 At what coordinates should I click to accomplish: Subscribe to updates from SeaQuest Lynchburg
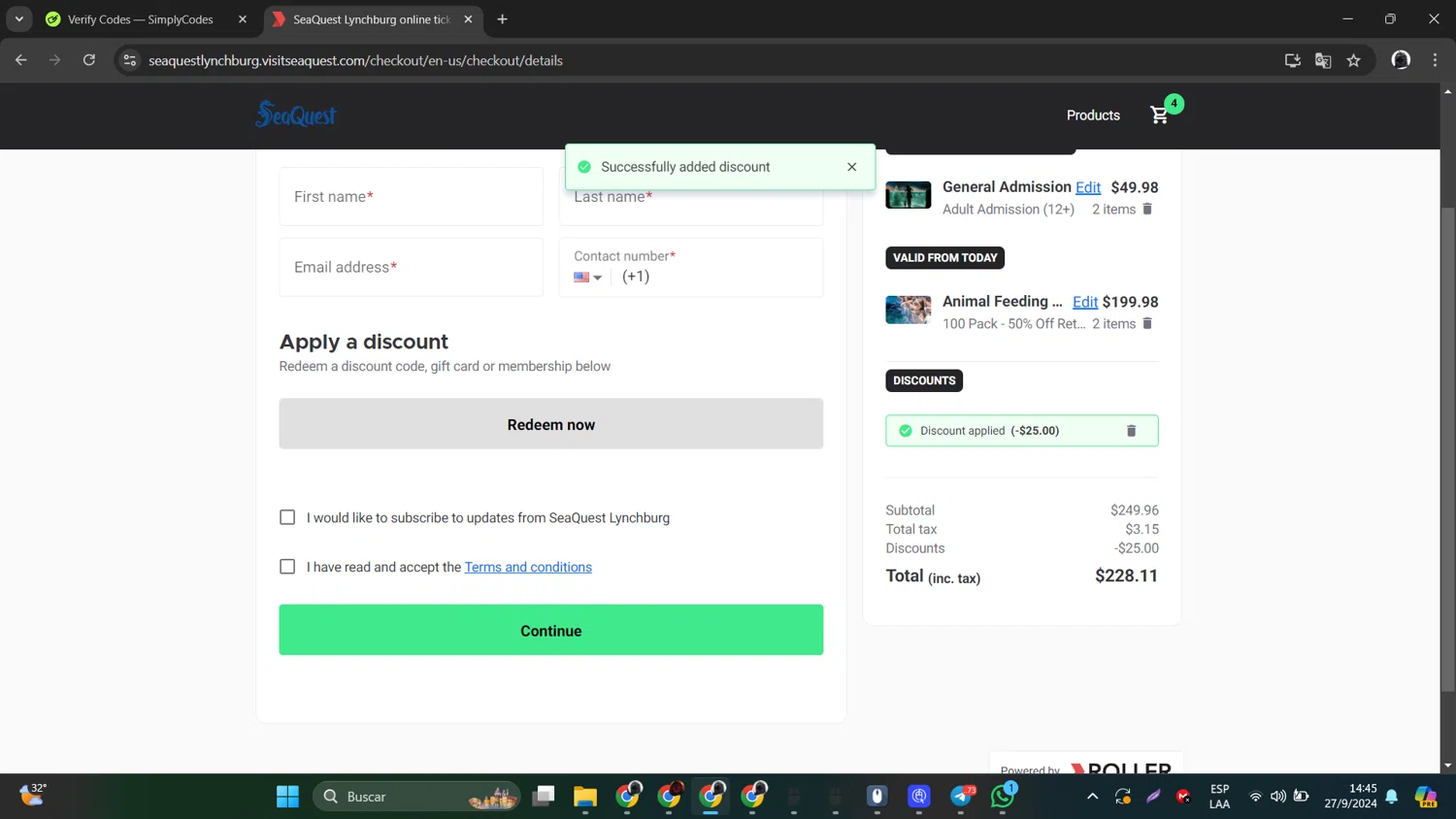point(287,517)
